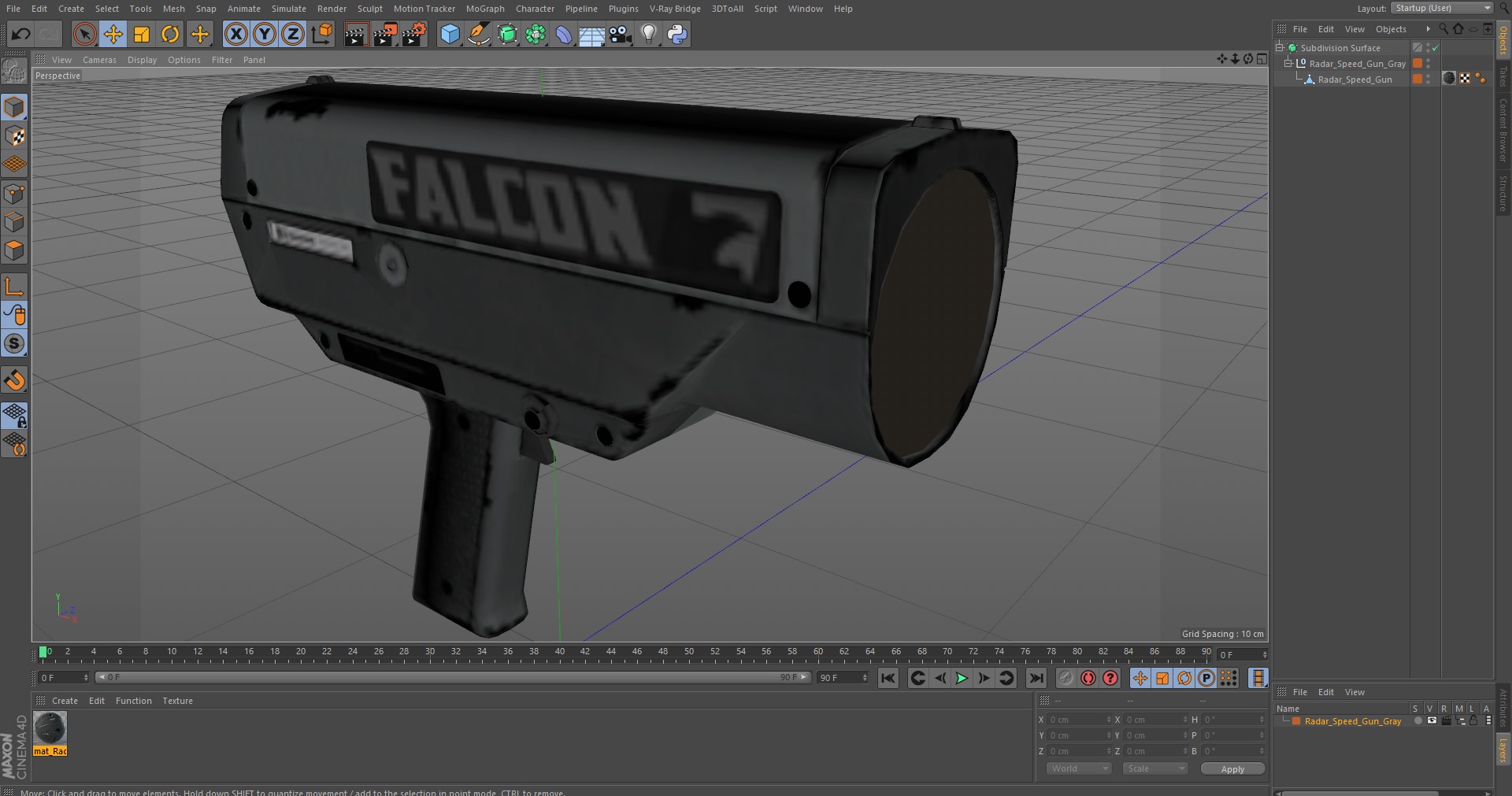This screenshot has height=796, width=1512.
Task: Add a Subdivision Surface generator
Action: coord(507,34)
